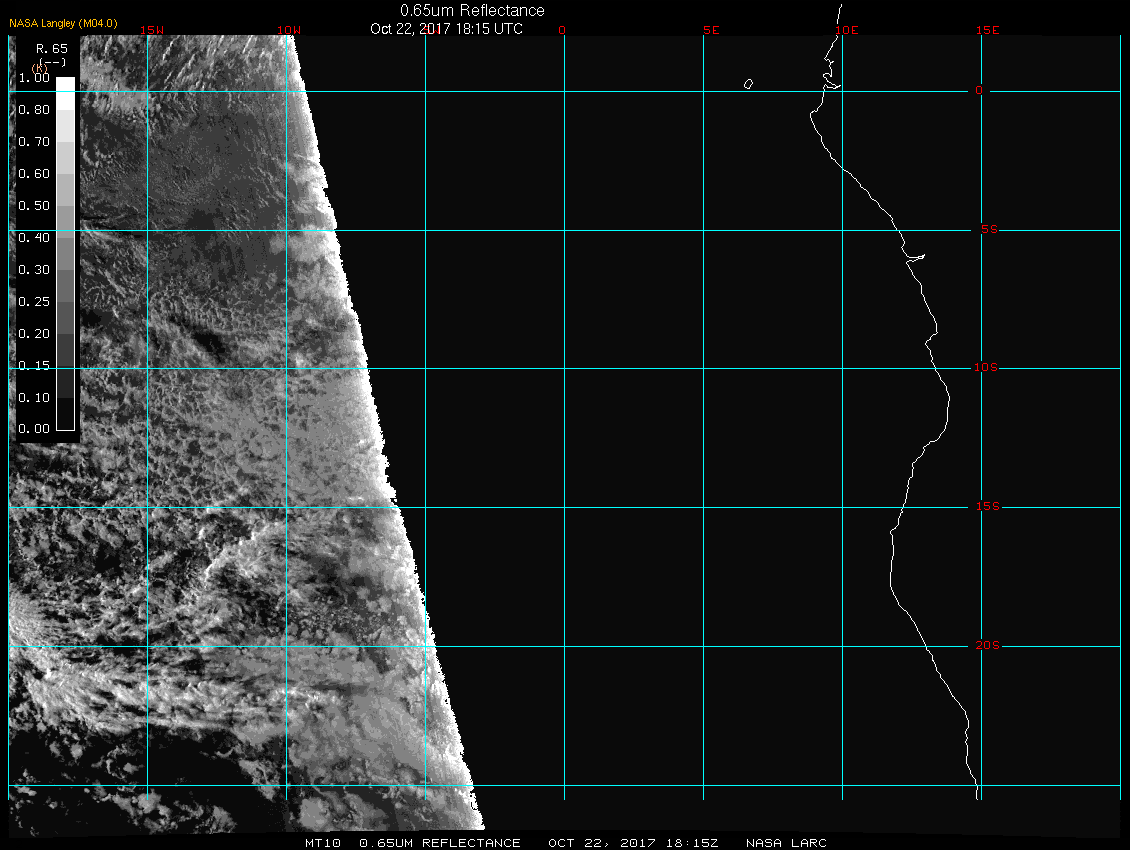Click the NASA LARC footer text
Screen dimensions: 1130x850
(787, 843)
